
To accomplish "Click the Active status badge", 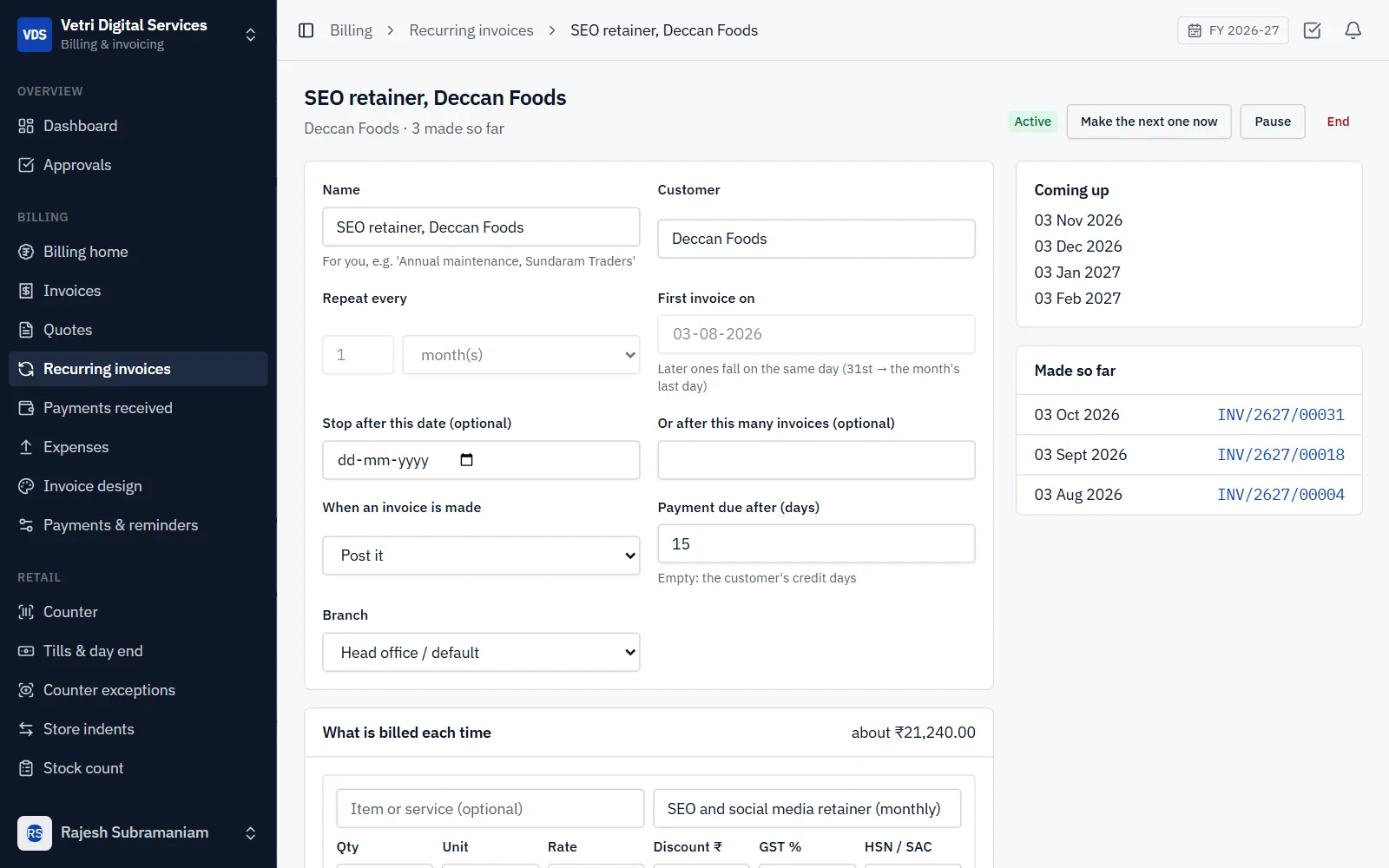I will (x=1032, y=122).
